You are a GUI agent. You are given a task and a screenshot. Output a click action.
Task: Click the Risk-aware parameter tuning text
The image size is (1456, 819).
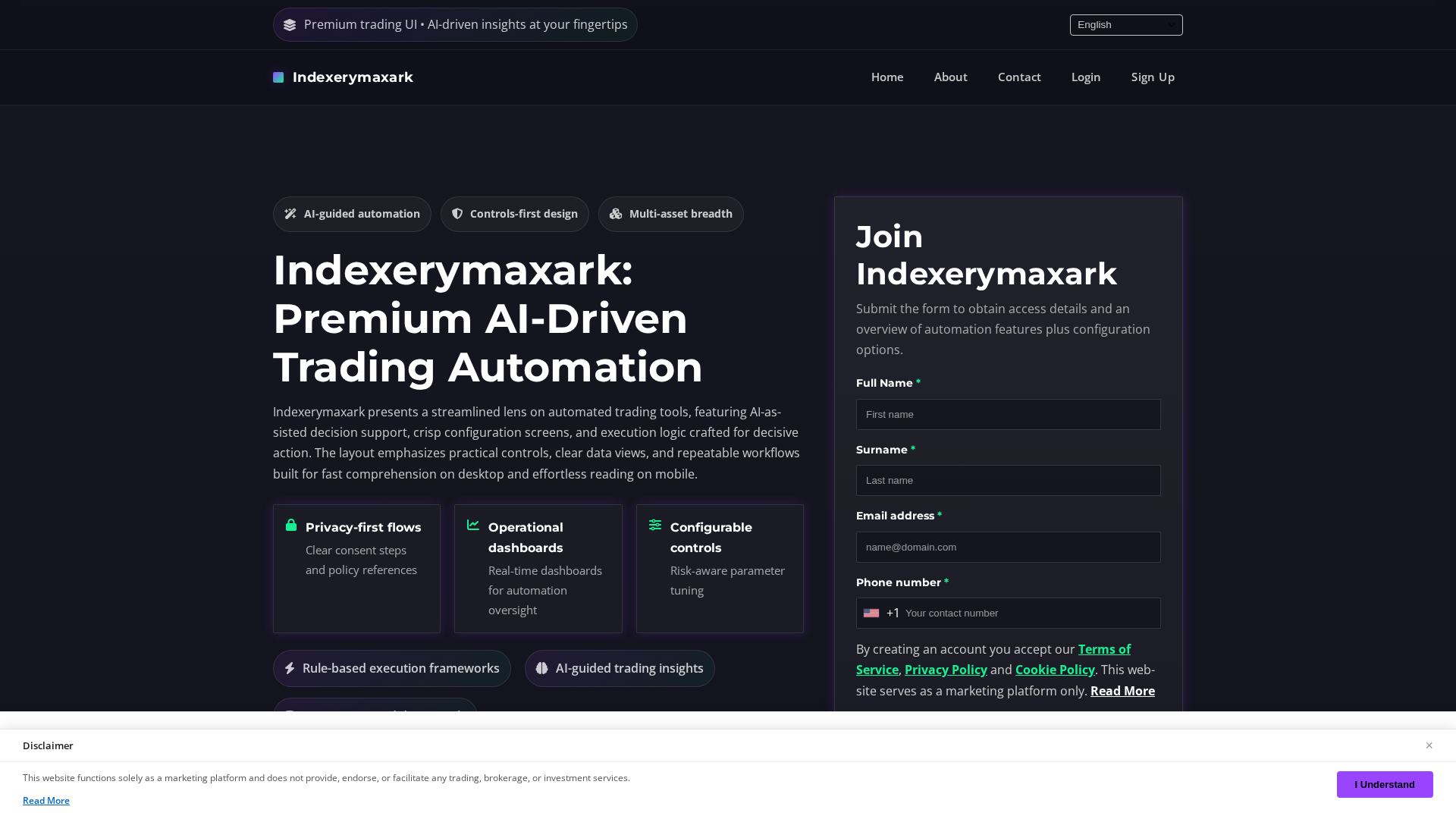727,580
